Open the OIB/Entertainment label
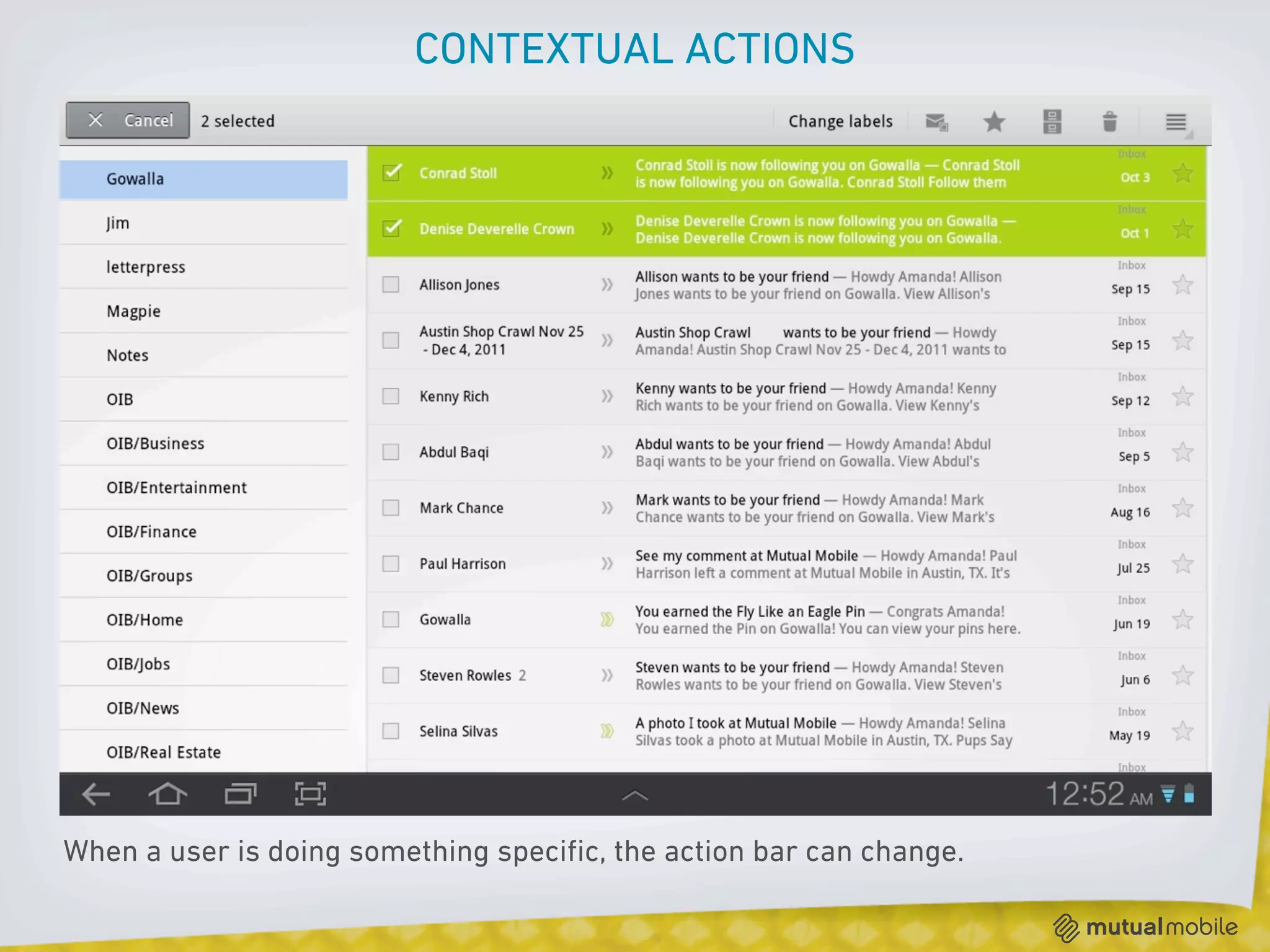 pyautogui.click(x=203, y=488)
